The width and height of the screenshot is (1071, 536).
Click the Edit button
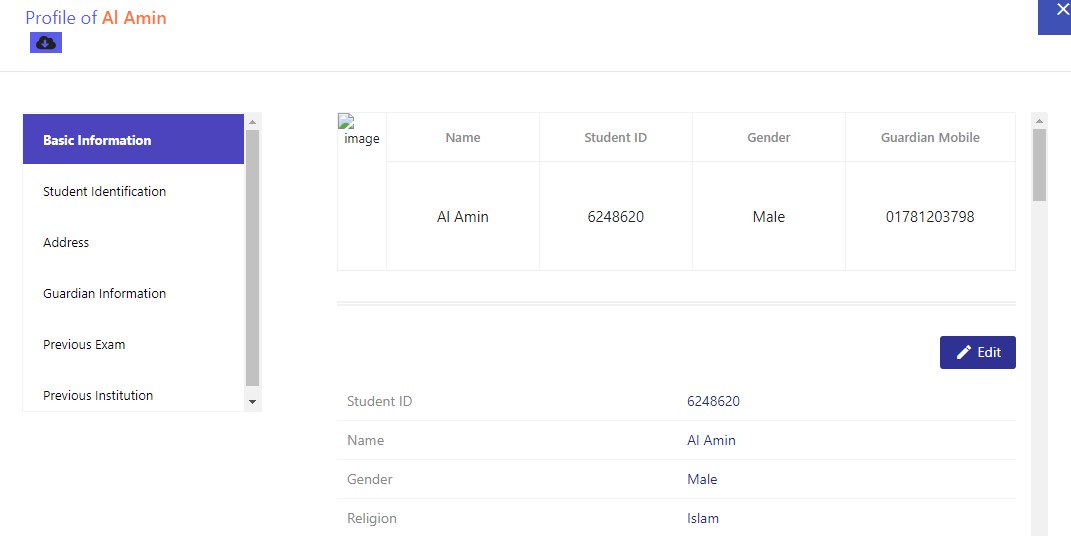977,352
